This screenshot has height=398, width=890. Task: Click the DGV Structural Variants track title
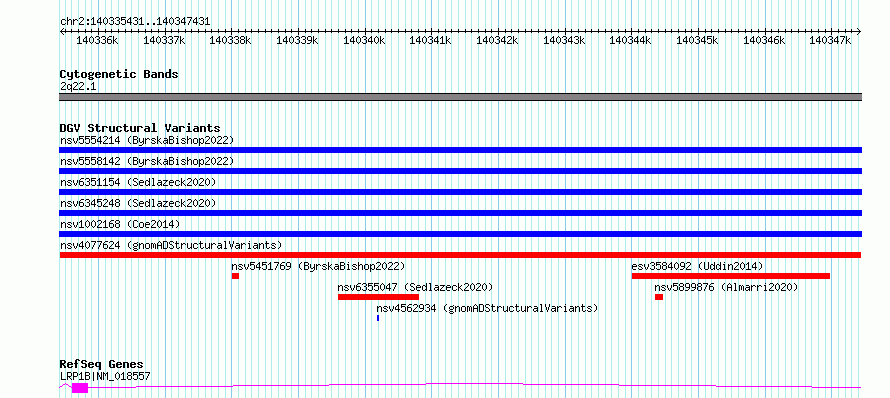140,128
